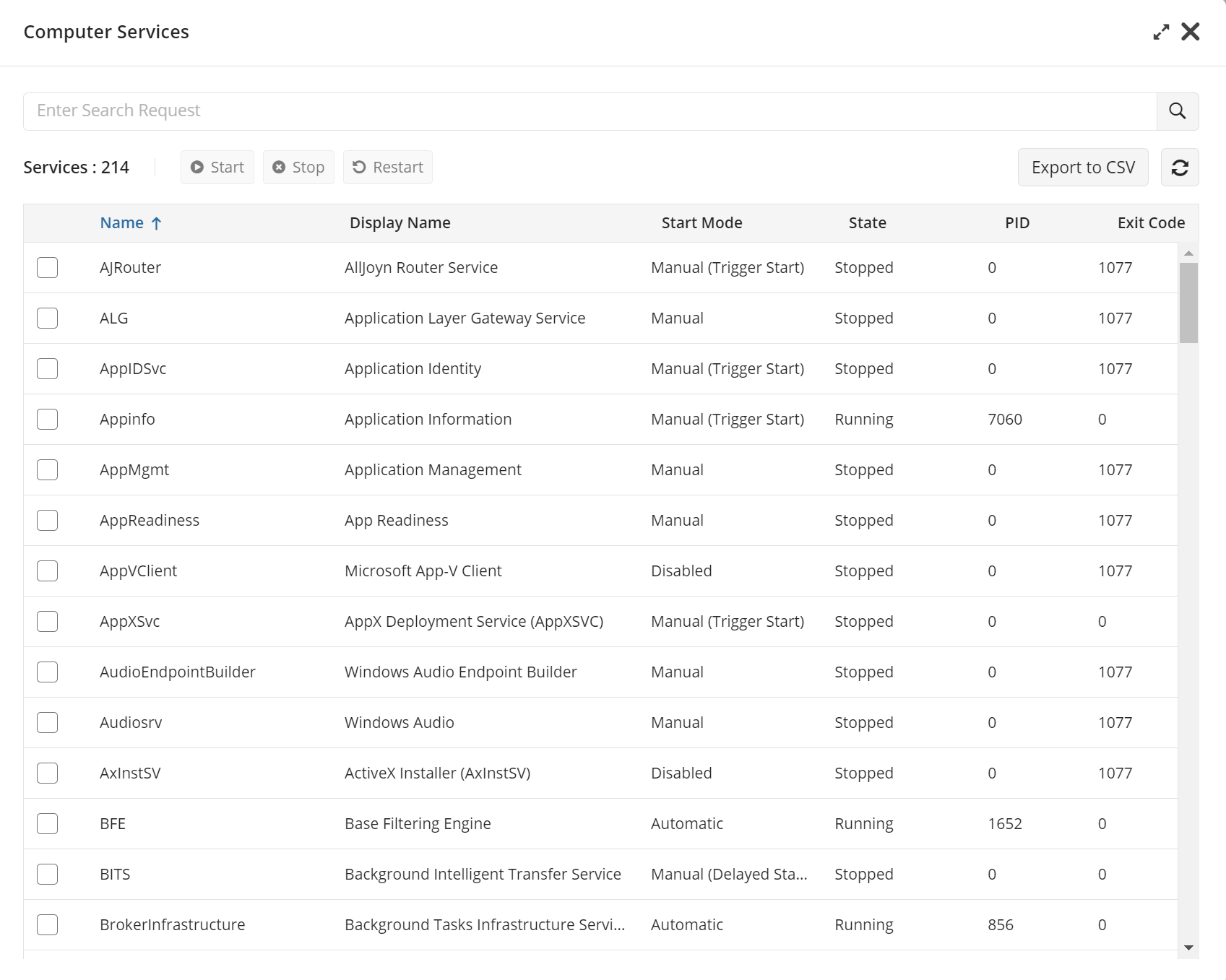Click the Restart service button
Image resolution: width=1226 pixels, height=980 pixels.
[388, 168]
